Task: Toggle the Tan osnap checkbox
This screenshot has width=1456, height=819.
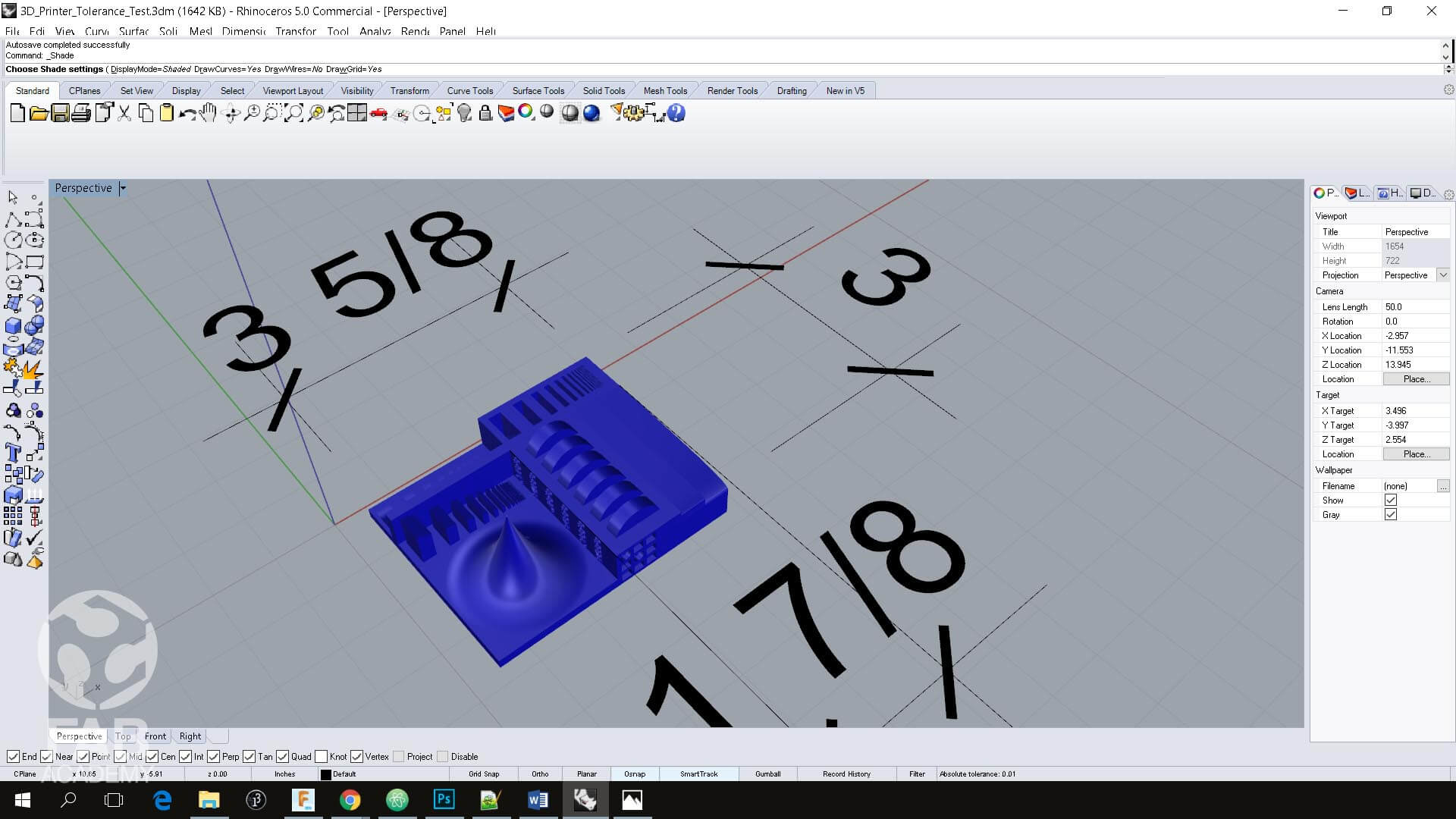Action: coord(249,757)
